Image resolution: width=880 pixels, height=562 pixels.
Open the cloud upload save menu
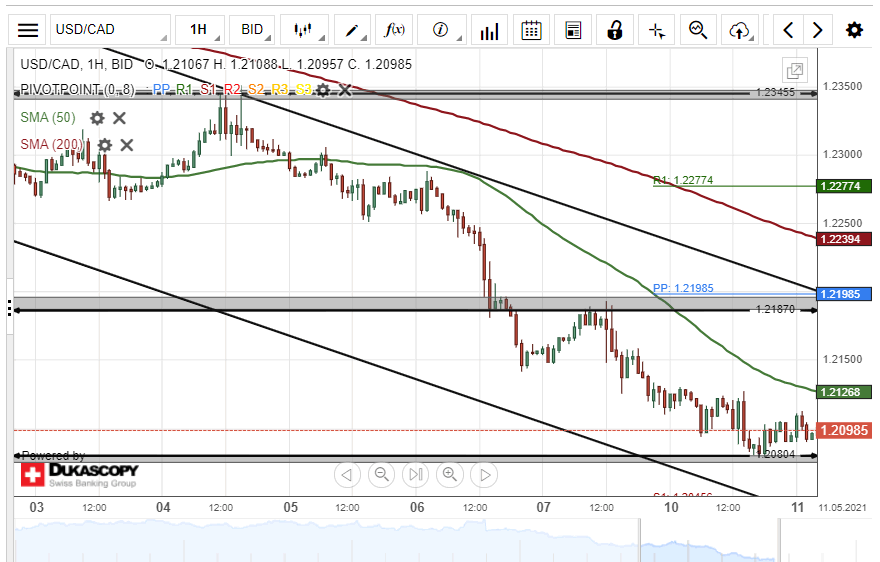click(x=740, y=30)
